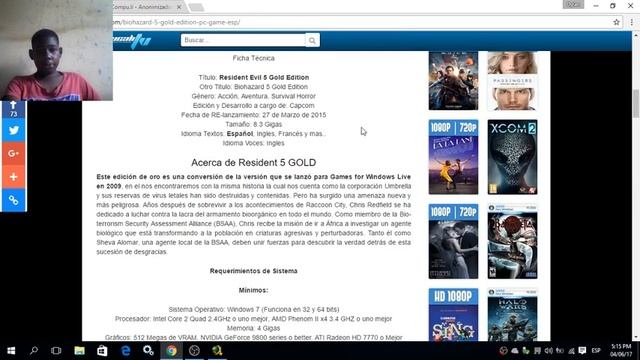Open Windows taskbar search
The height and width of the screenshot is (360, 640).
pyautogui.click(x=34, y=351)
